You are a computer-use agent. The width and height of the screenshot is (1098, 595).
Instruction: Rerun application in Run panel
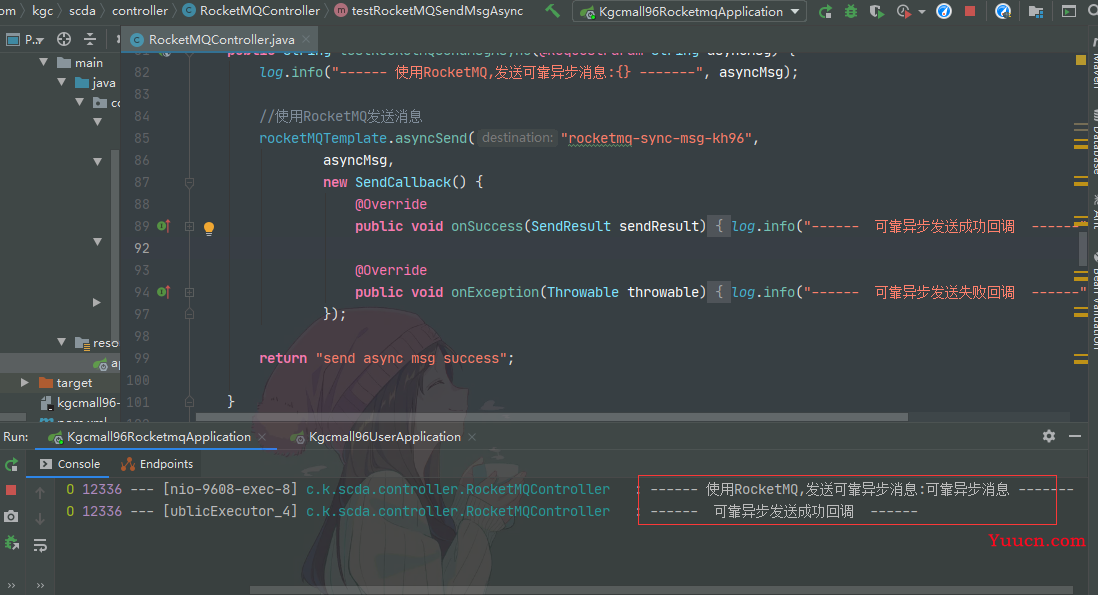[11, 465]
